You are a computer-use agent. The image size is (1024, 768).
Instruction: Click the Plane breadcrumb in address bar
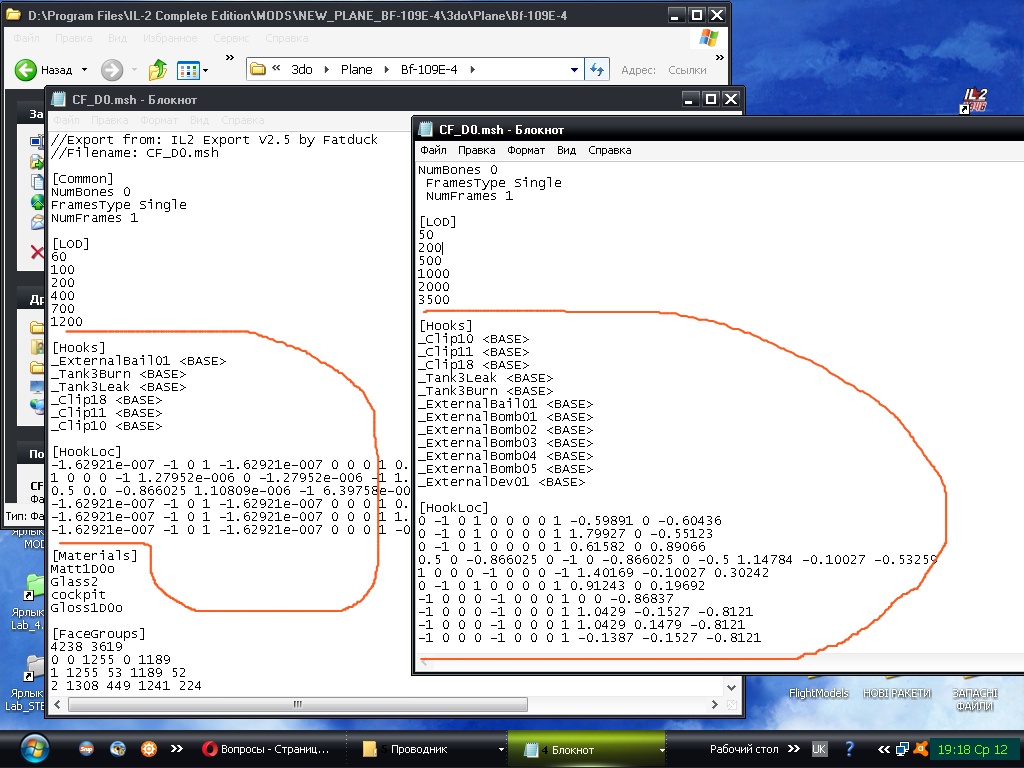[357, 70]
